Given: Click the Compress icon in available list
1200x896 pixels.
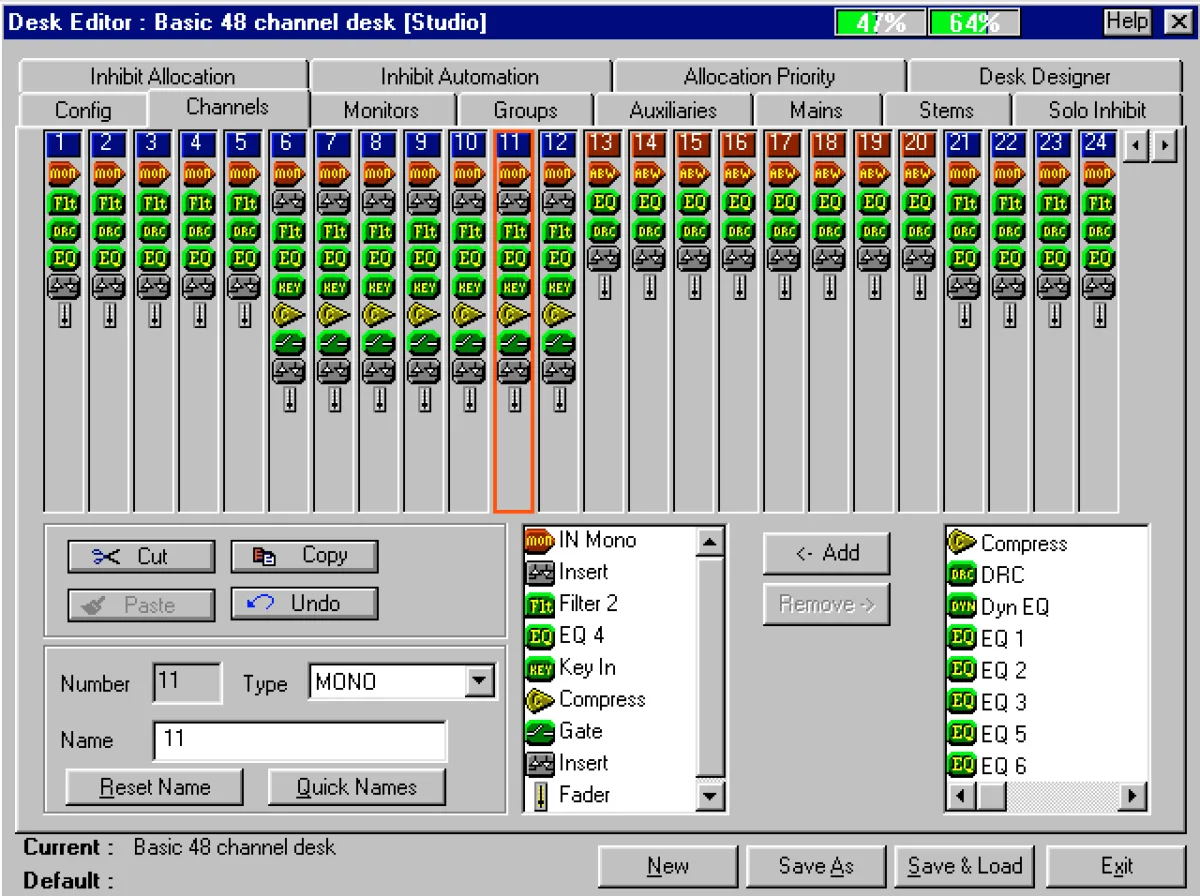Looking at the screenshot, I should tap(962, 543).
